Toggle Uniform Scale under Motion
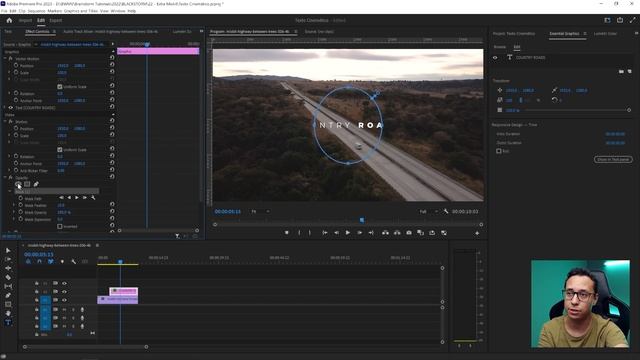Viewport: 640px width, 360px height. pos(60,150)
